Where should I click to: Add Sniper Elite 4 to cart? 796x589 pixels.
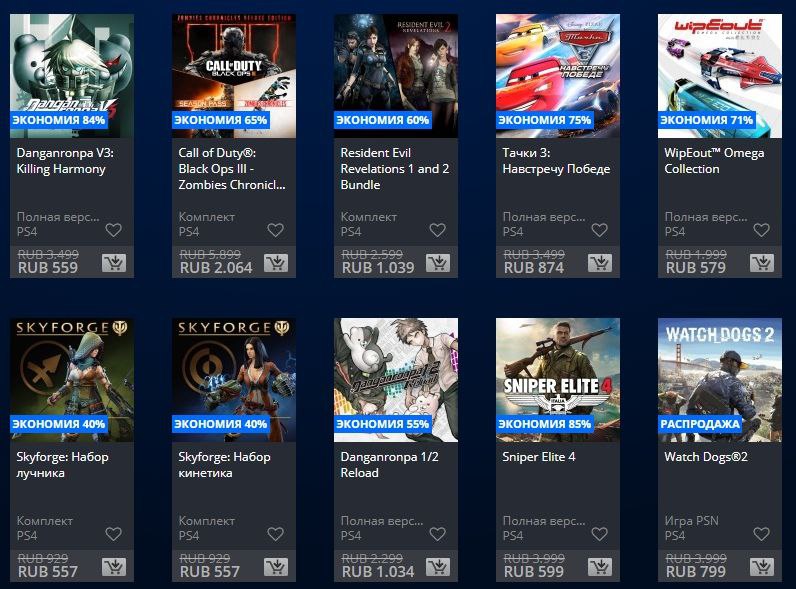pyautogui.click(x=600, y=567)
